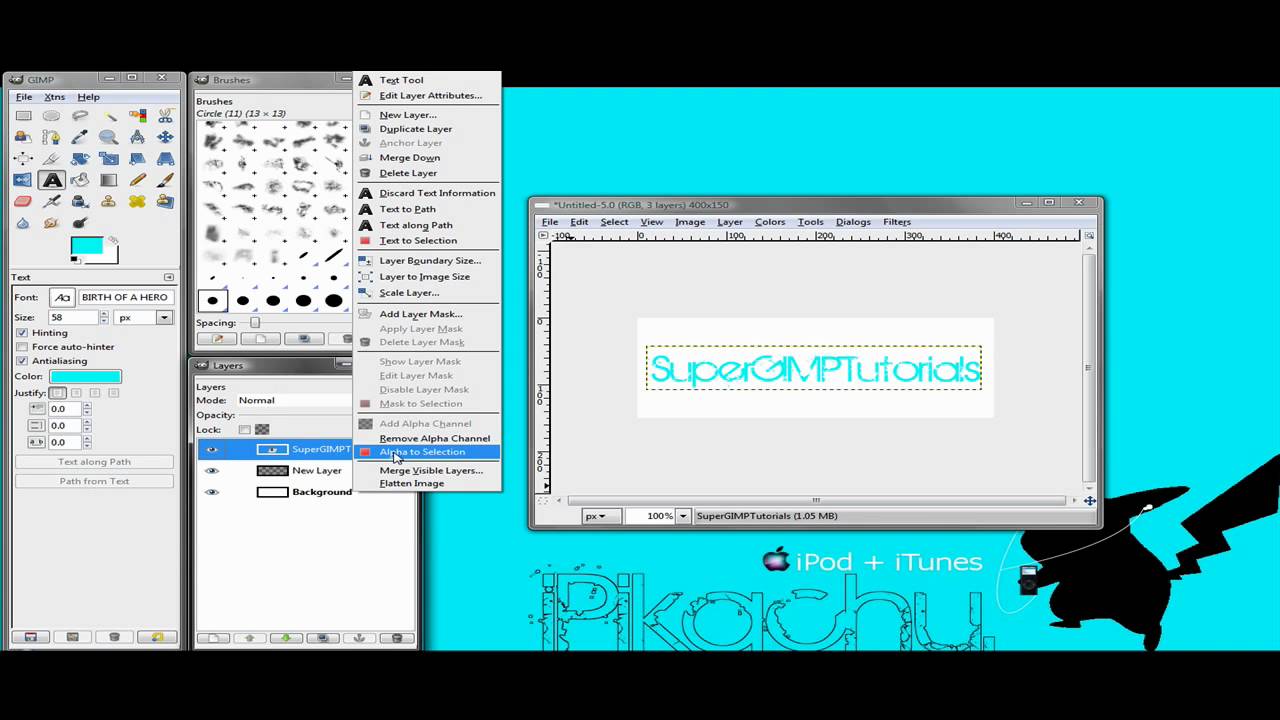Select the Rectangle Select tool

pos(23,116)
